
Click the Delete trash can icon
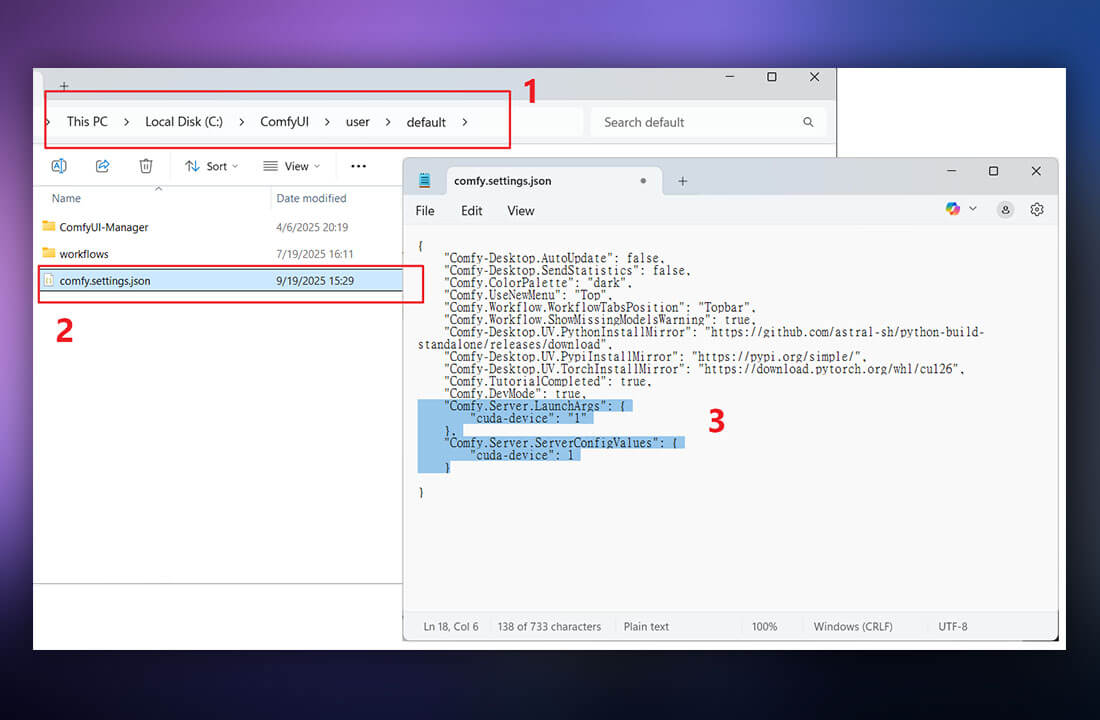(146, 166)
